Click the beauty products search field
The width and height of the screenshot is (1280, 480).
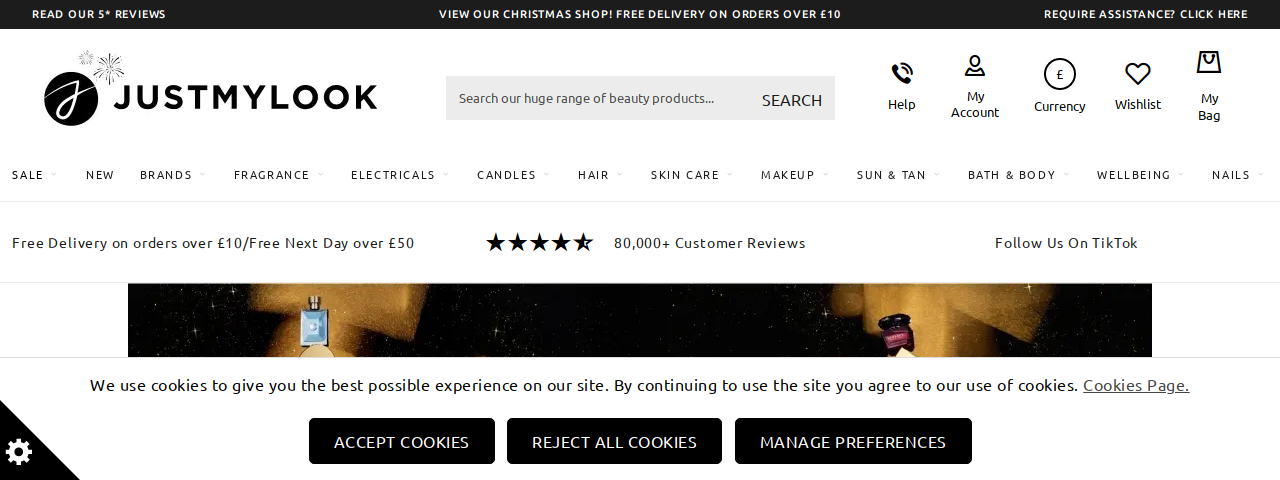pos(596,98)
